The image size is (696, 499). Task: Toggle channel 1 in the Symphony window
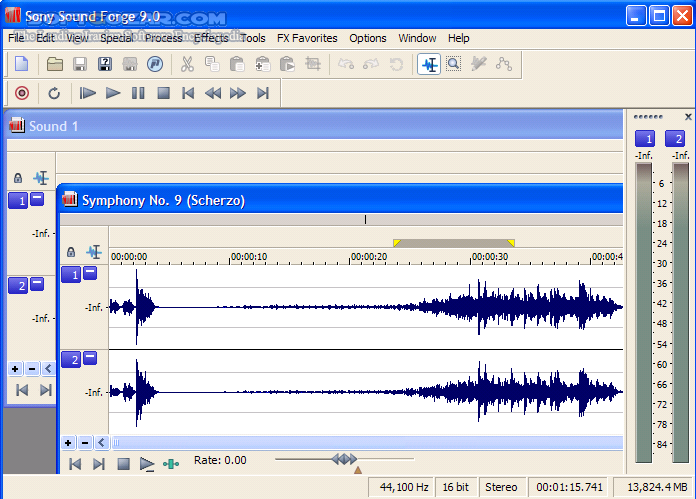[x=71, y=275]
